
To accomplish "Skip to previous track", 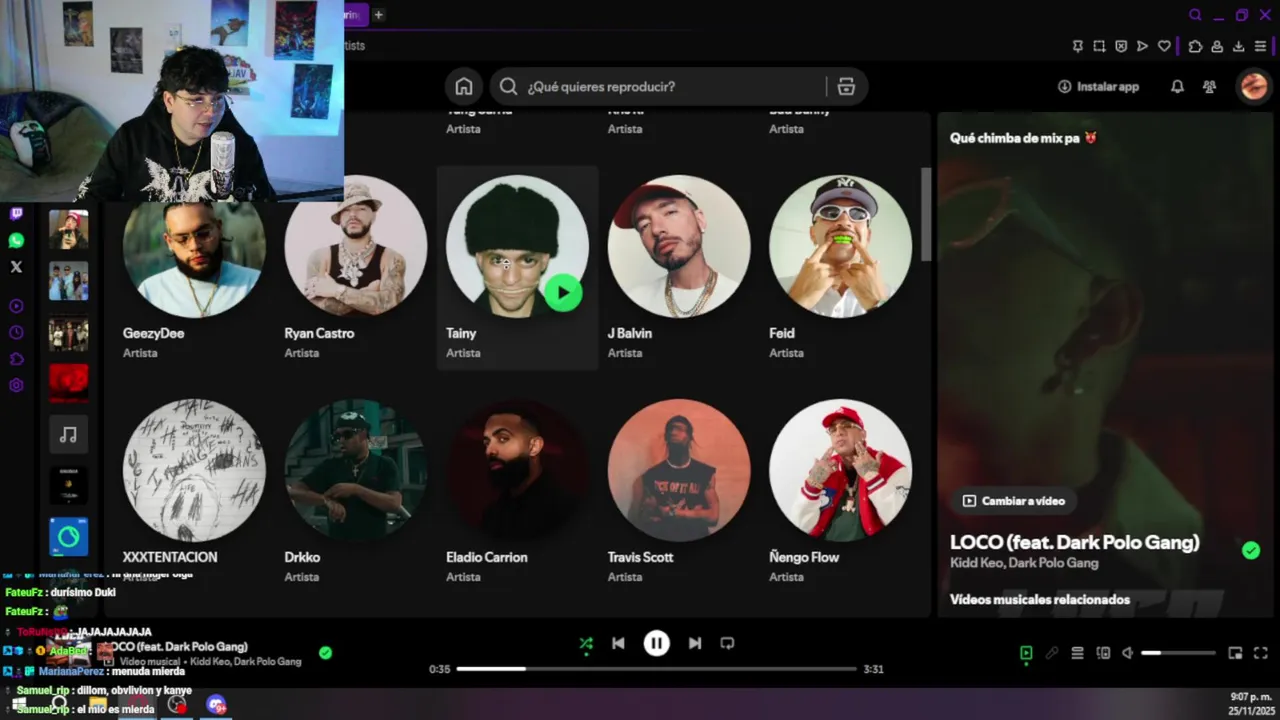I will (618, 644).
